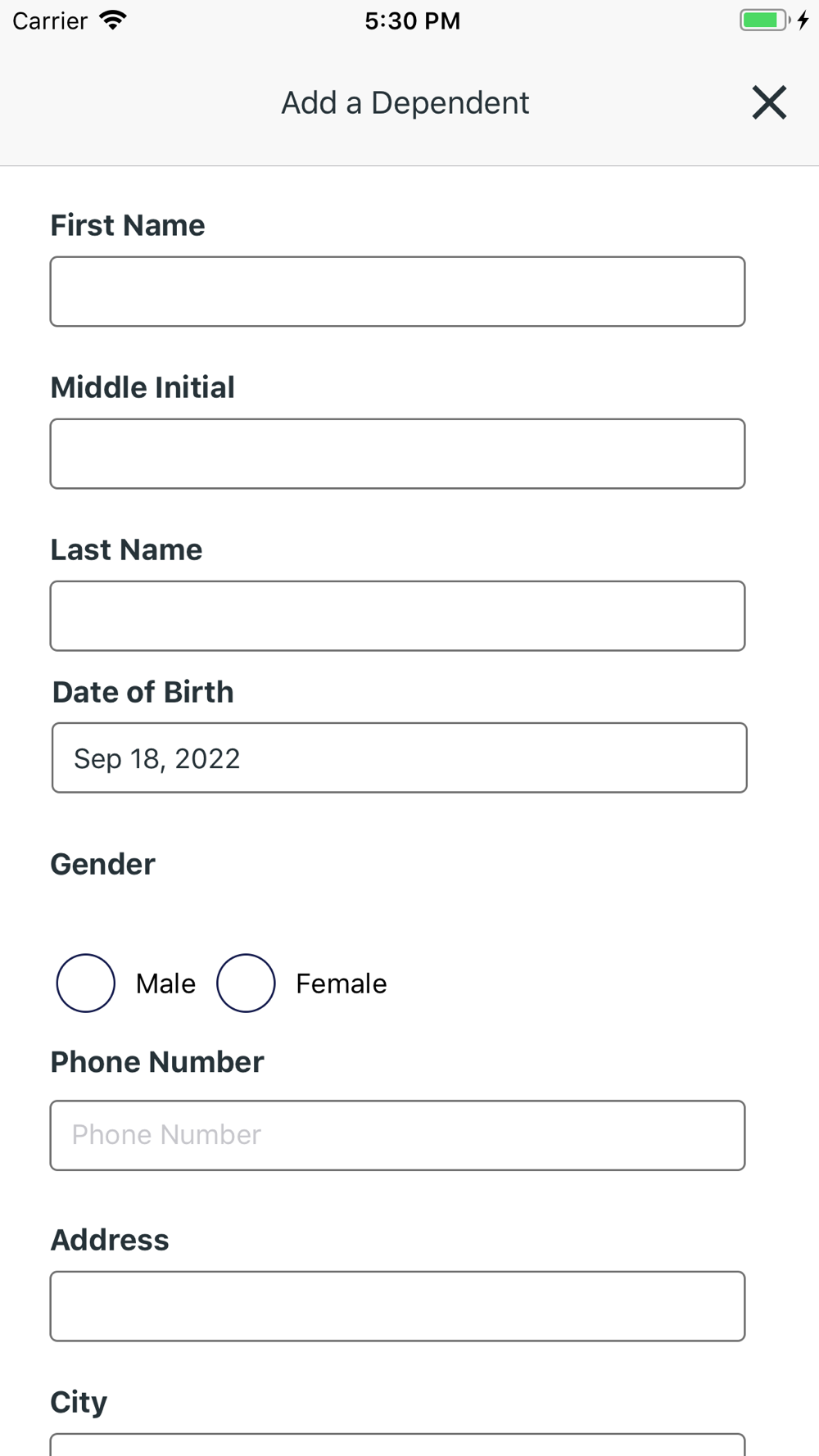
Task: Close the Add a Dependent form
Action: pyautogui.click(x=769, y=102)
